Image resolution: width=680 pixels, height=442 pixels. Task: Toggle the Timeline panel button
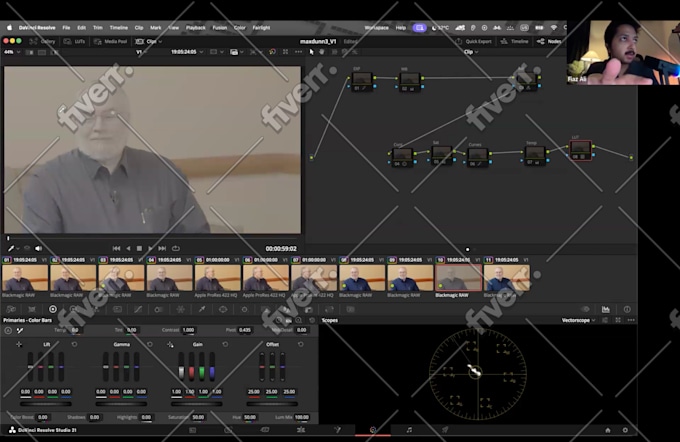tap(514, 41)
